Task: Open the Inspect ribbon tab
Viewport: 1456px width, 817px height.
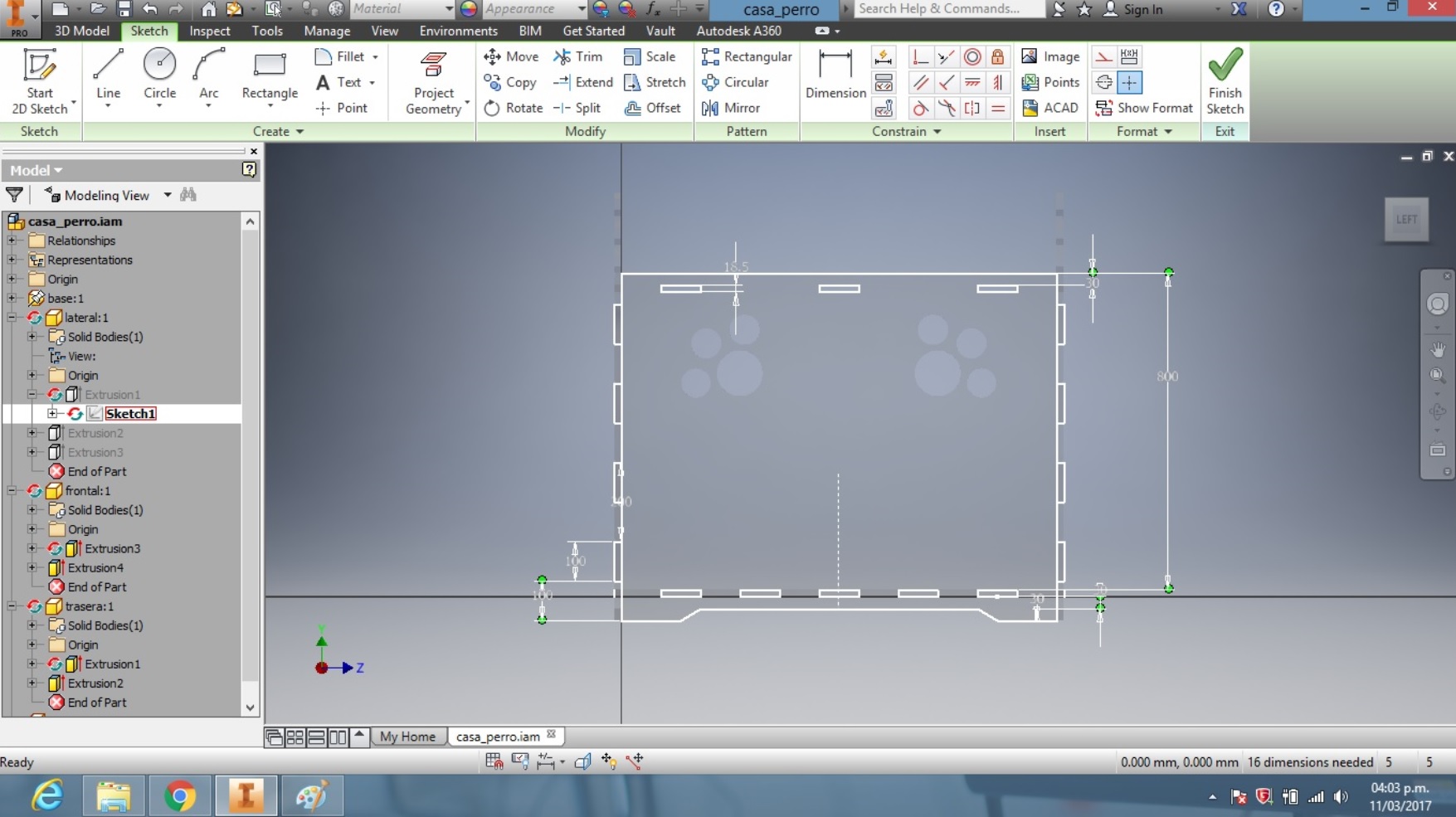Action: pyautogui.click(x=209, y=31)
